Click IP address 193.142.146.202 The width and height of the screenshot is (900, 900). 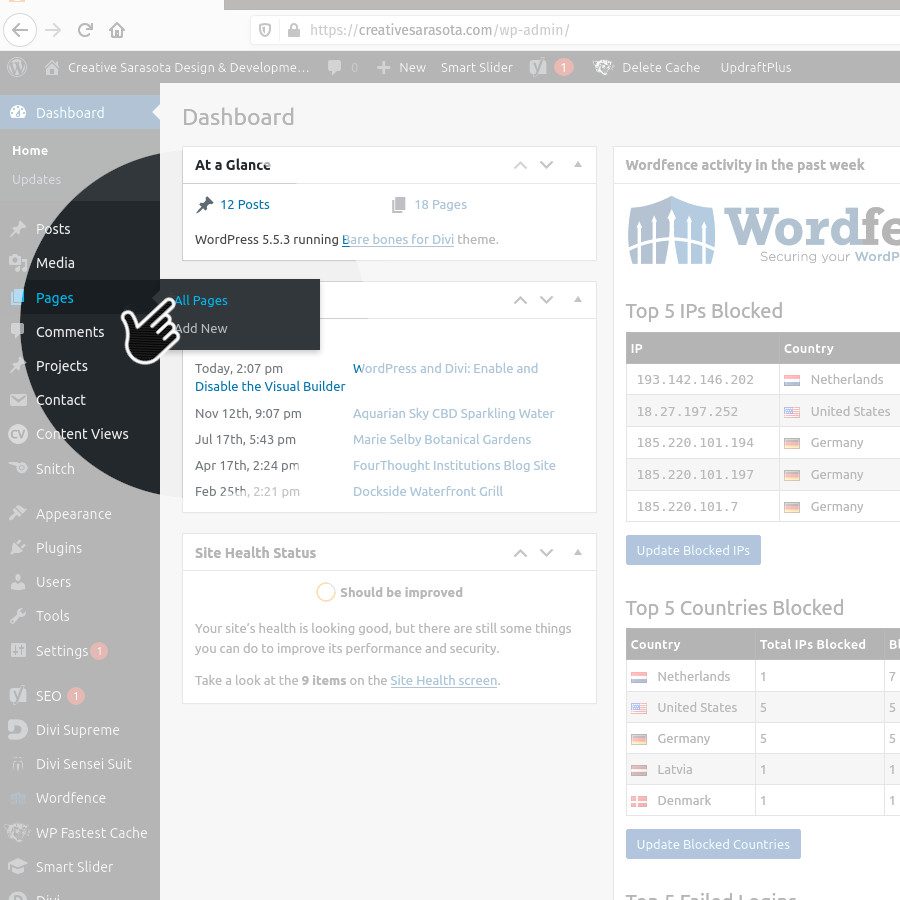[x=695, y=379]
